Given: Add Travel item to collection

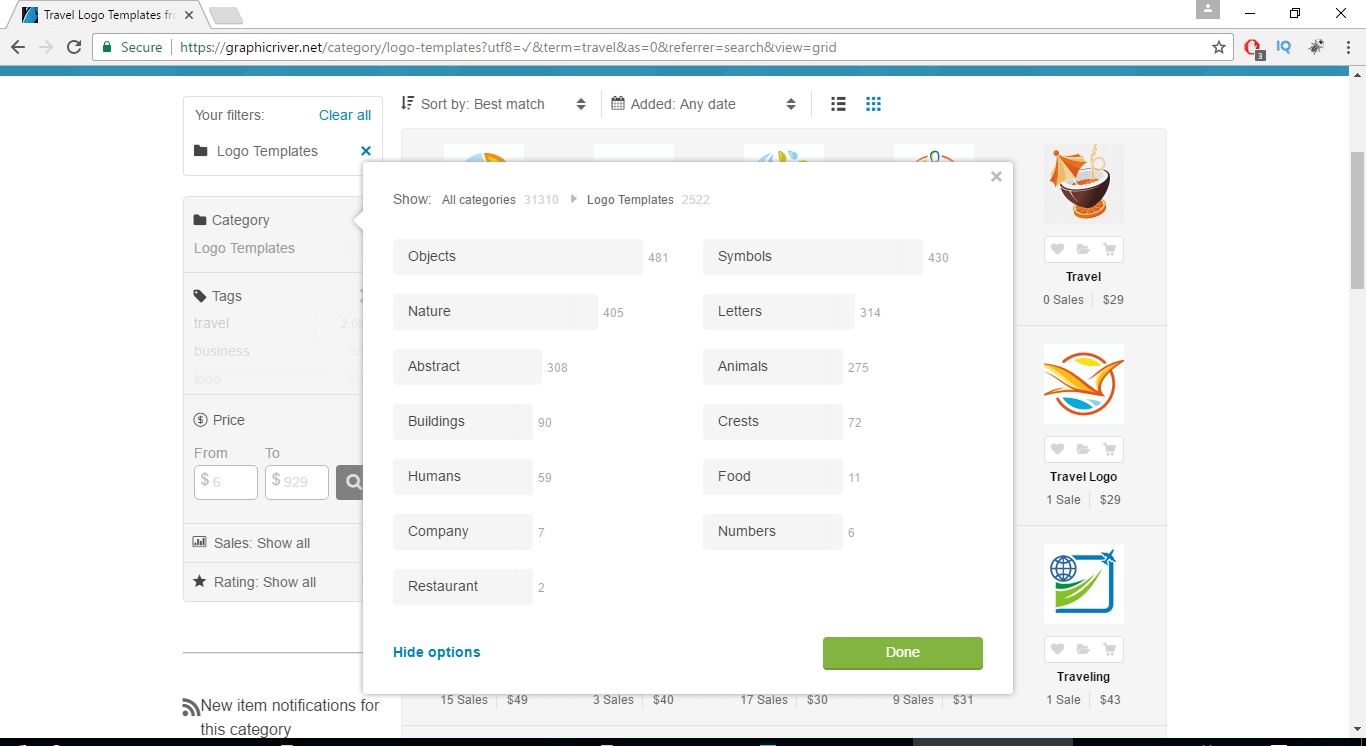Looking at the screenshot, I should [1083, 250].
